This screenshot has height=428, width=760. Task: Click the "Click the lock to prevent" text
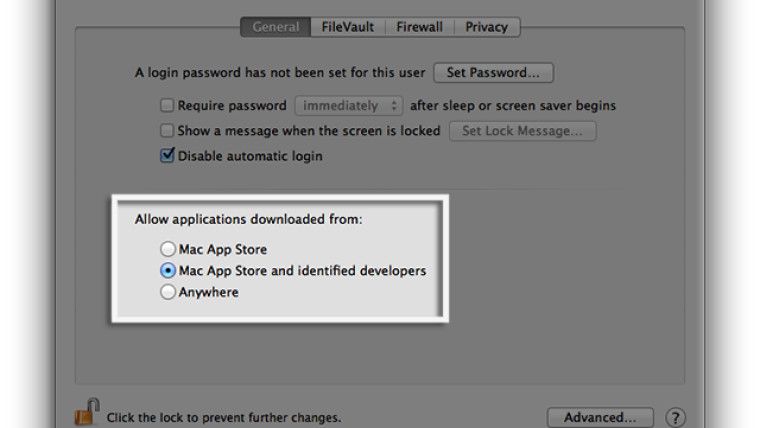coord(224,417)
